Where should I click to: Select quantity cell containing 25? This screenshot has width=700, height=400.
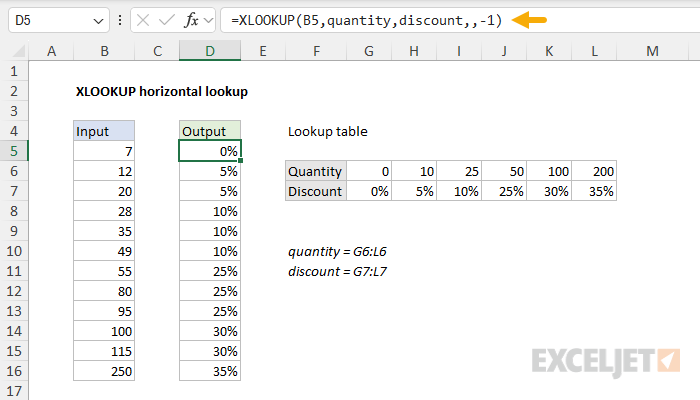click(459, 171)
